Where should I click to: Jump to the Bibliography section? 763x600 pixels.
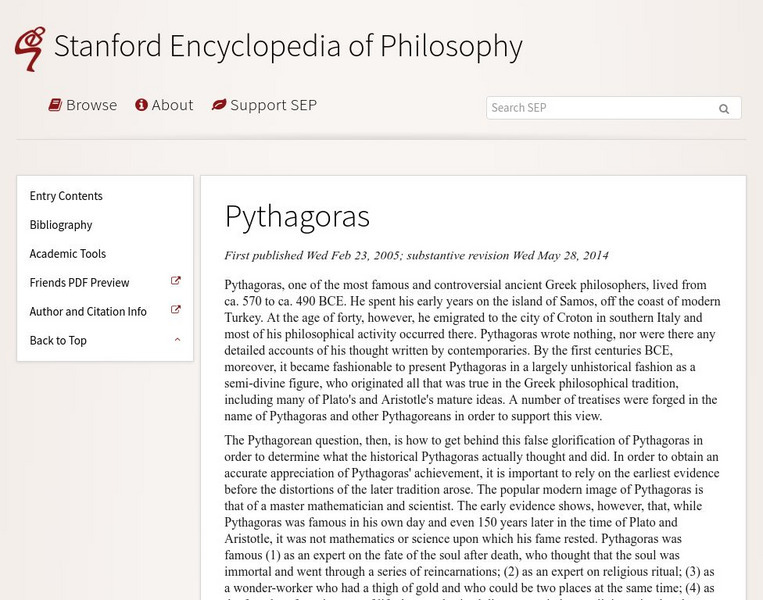tap(61, 225)
